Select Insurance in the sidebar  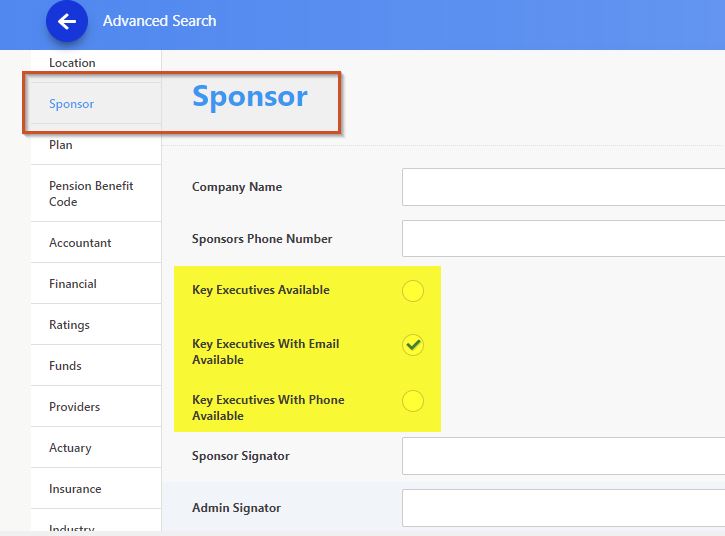coord(75,489)
